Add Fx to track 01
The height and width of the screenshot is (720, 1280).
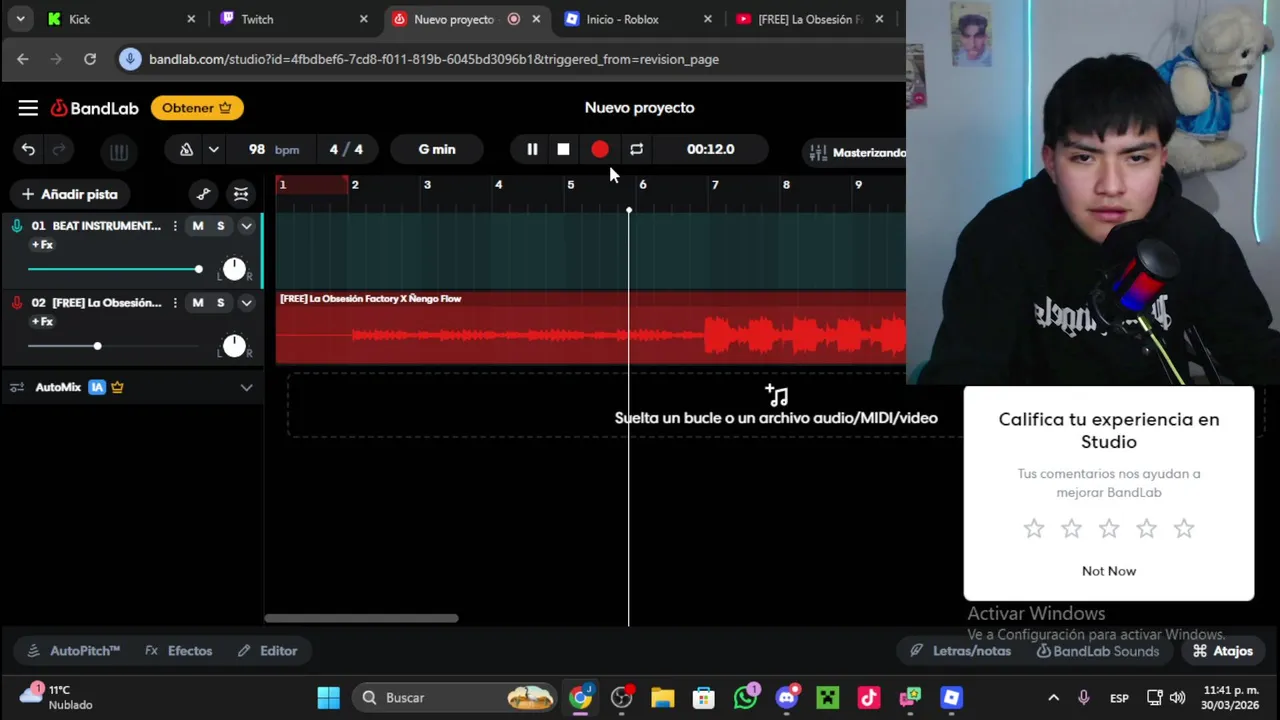[42, 245]
